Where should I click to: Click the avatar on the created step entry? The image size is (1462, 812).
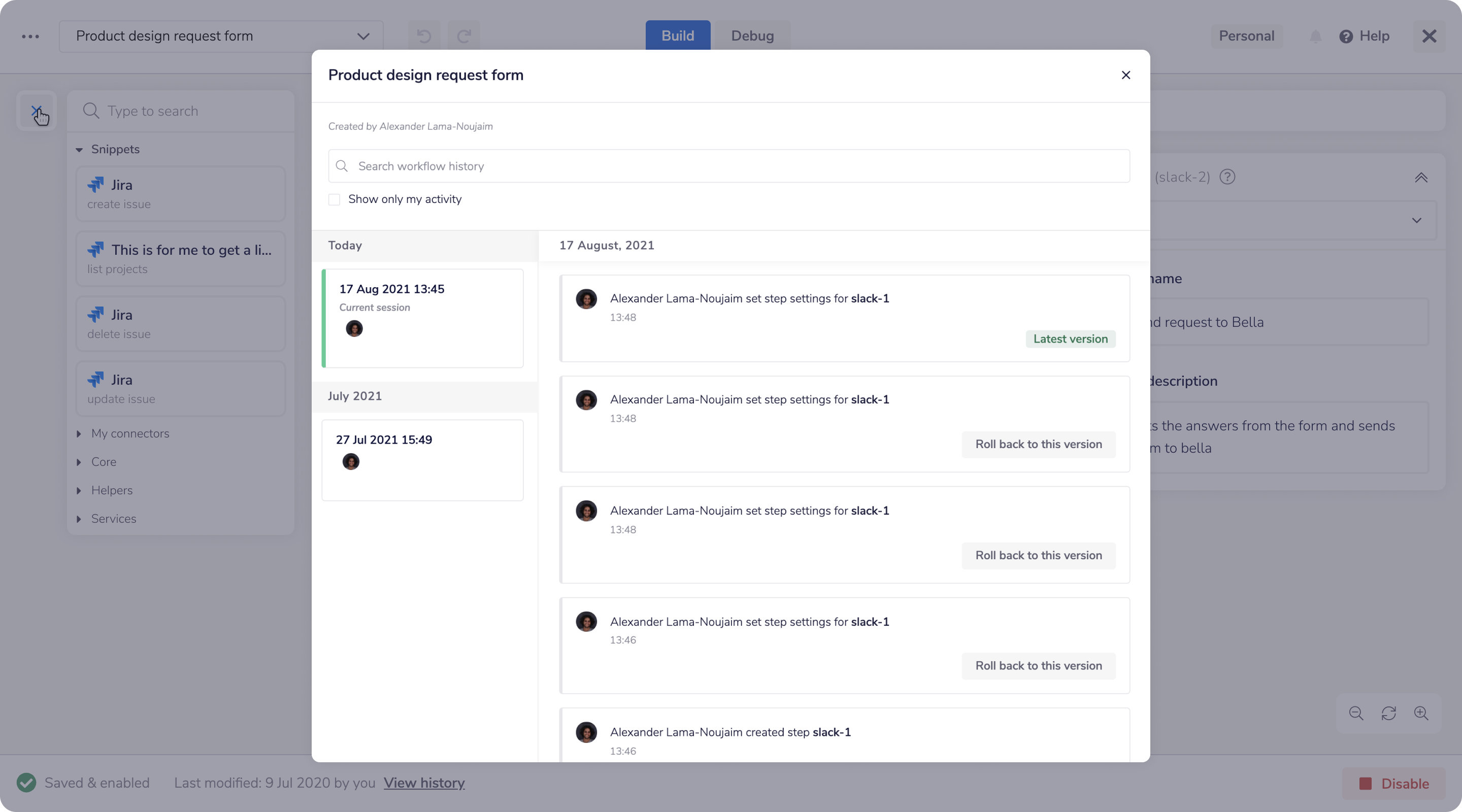click(x=586, y=732)
